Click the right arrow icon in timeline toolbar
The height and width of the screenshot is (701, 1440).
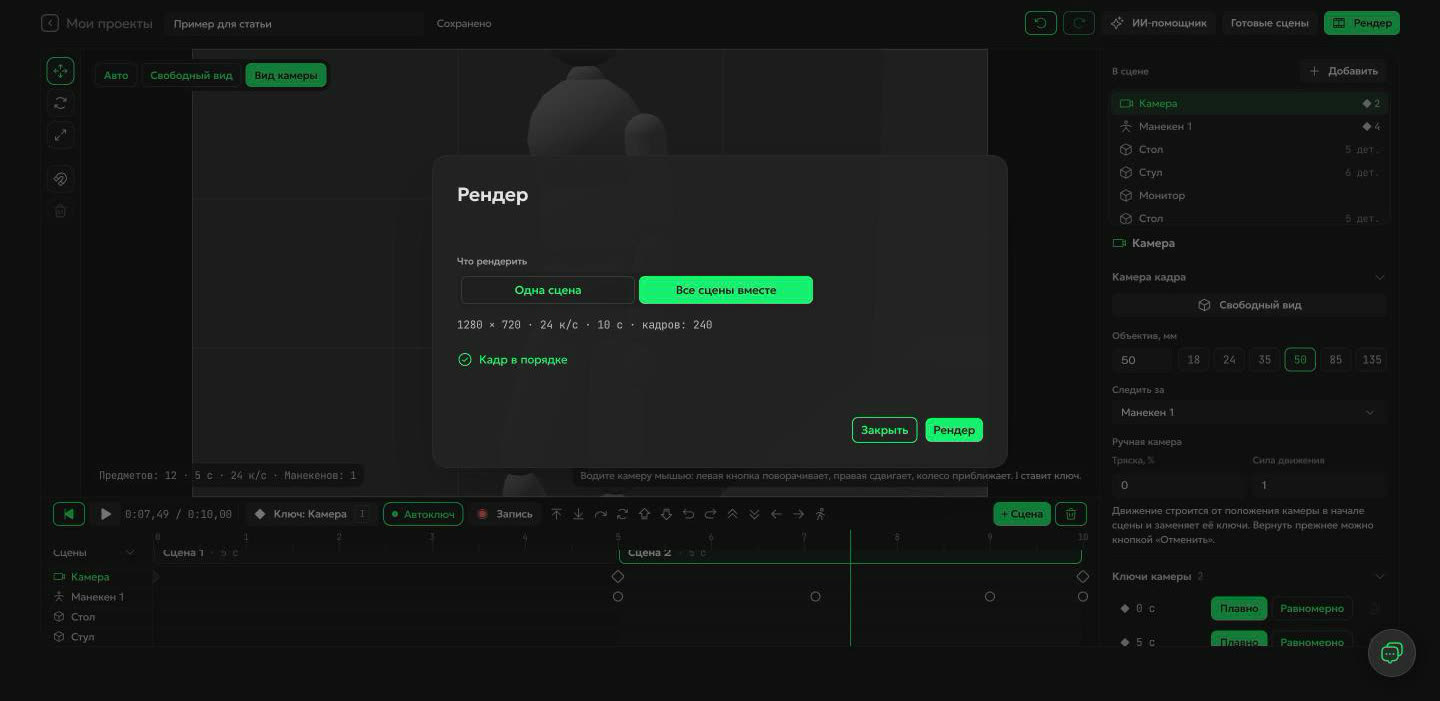pyautogui.click(x=798, y=514)
